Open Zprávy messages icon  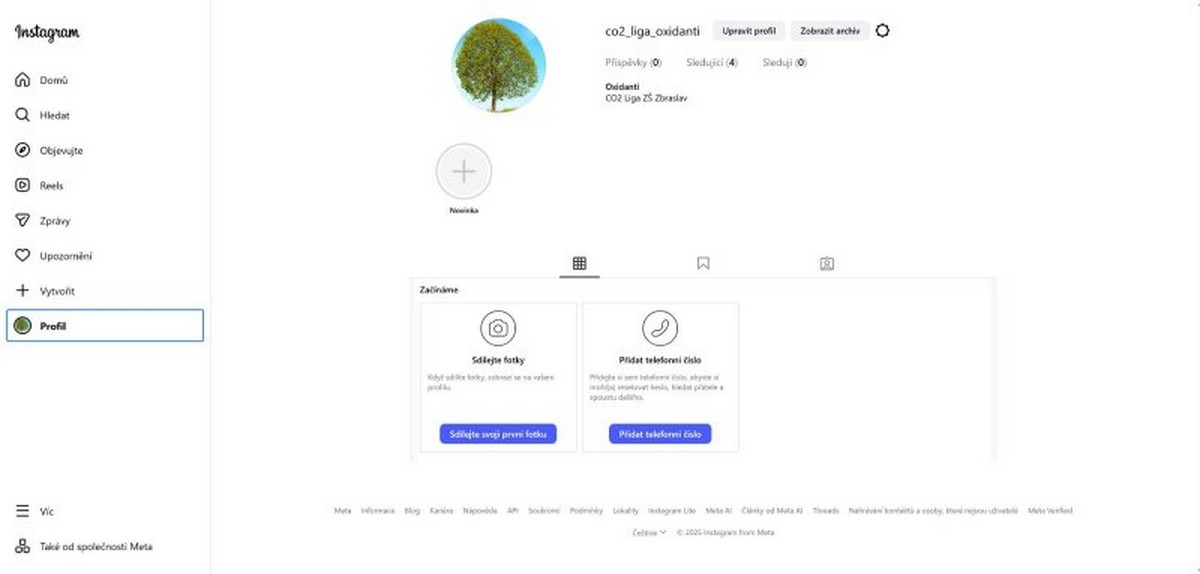click(x=23, y=220)
